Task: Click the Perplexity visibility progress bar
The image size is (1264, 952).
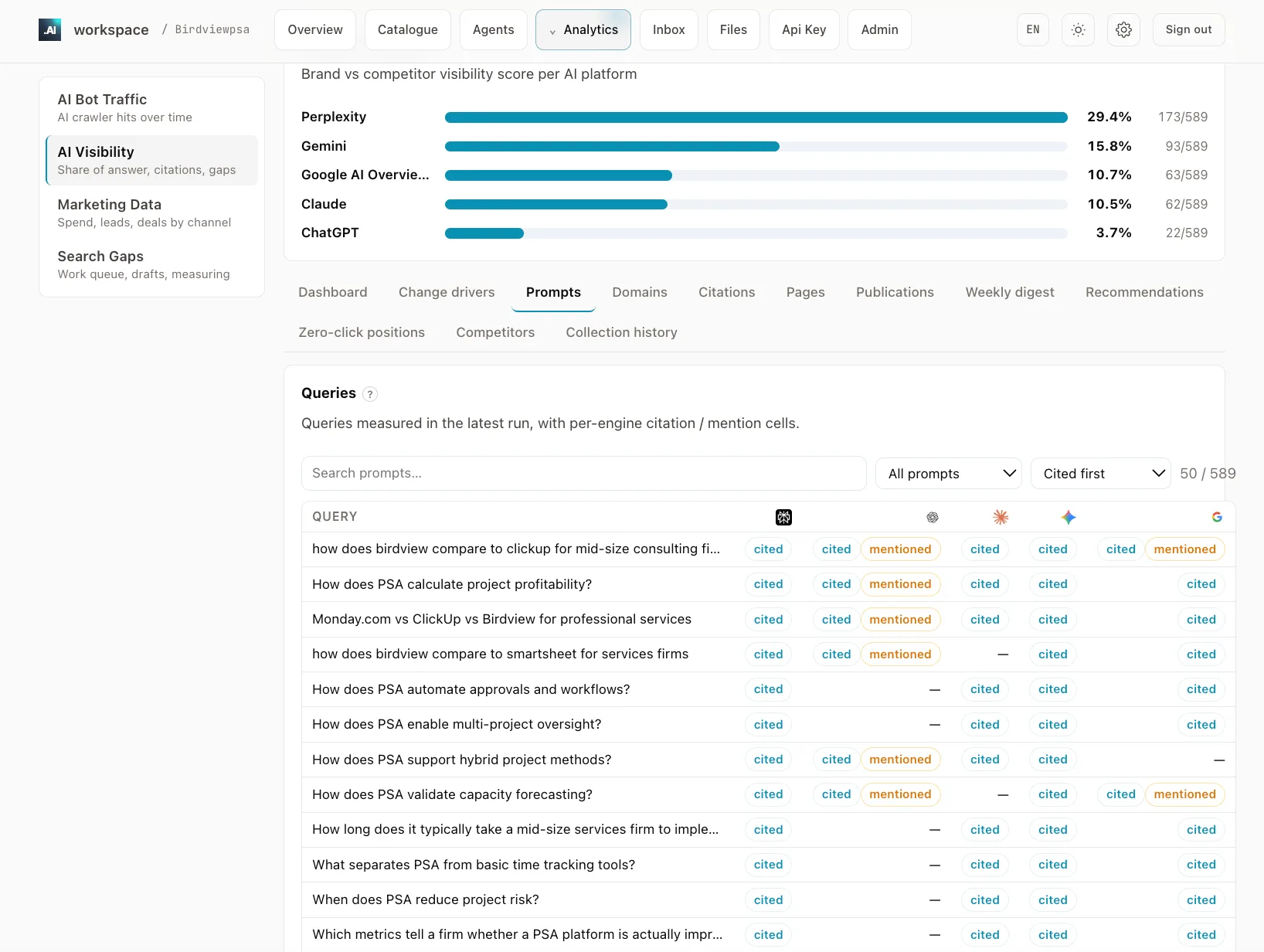Action: click(x=756, y=117)
